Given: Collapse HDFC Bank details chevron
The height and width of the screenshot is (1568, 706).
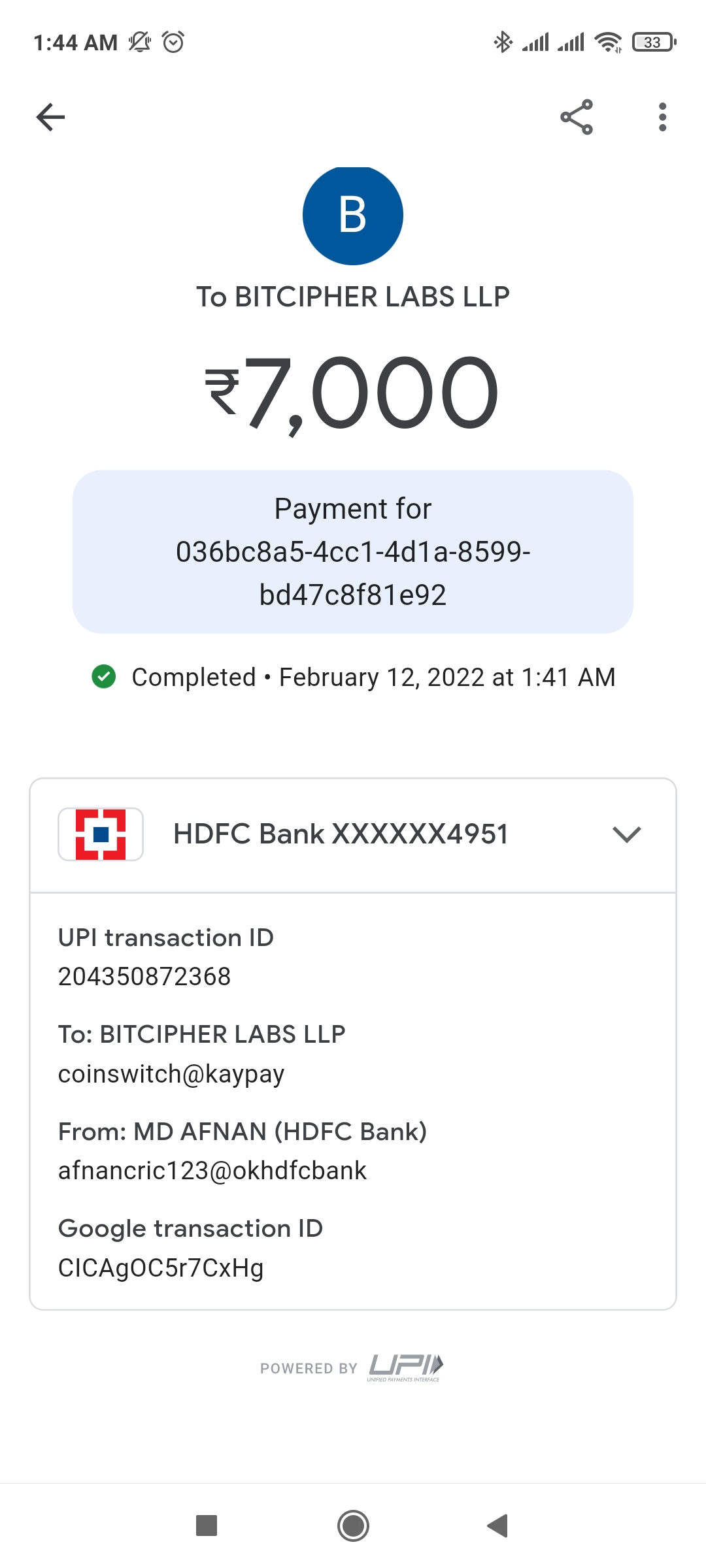Looking at the screenshot, I should coord(626,834).
